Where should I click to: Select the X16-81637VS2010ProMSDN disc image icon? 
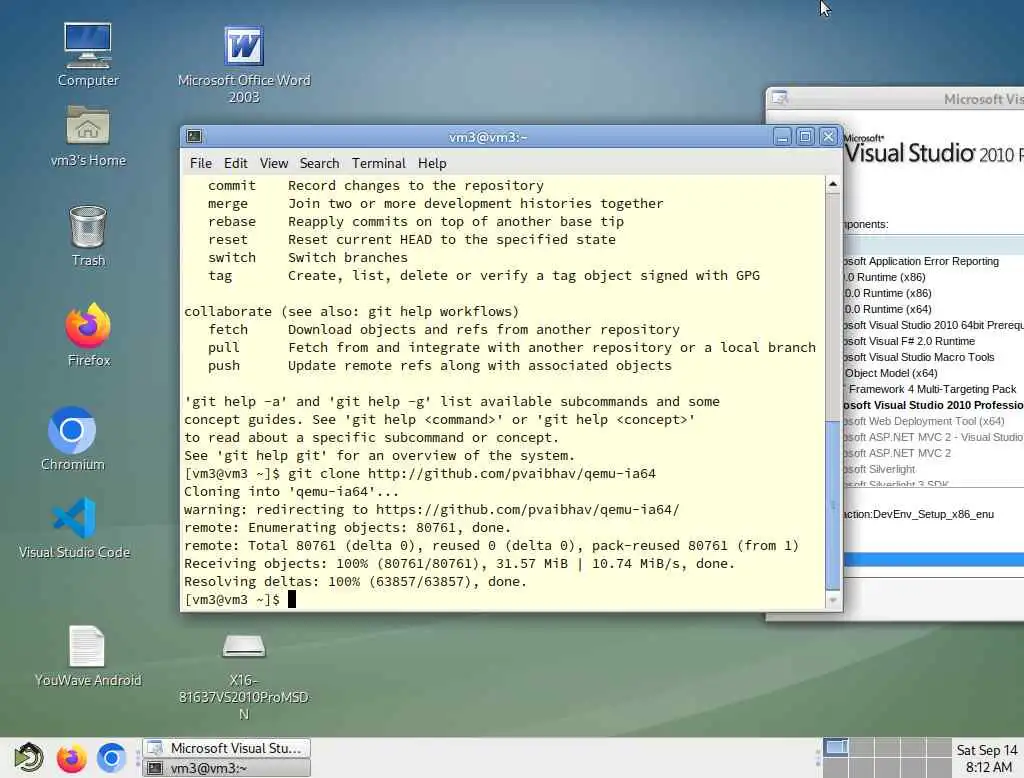coord(244,677)
